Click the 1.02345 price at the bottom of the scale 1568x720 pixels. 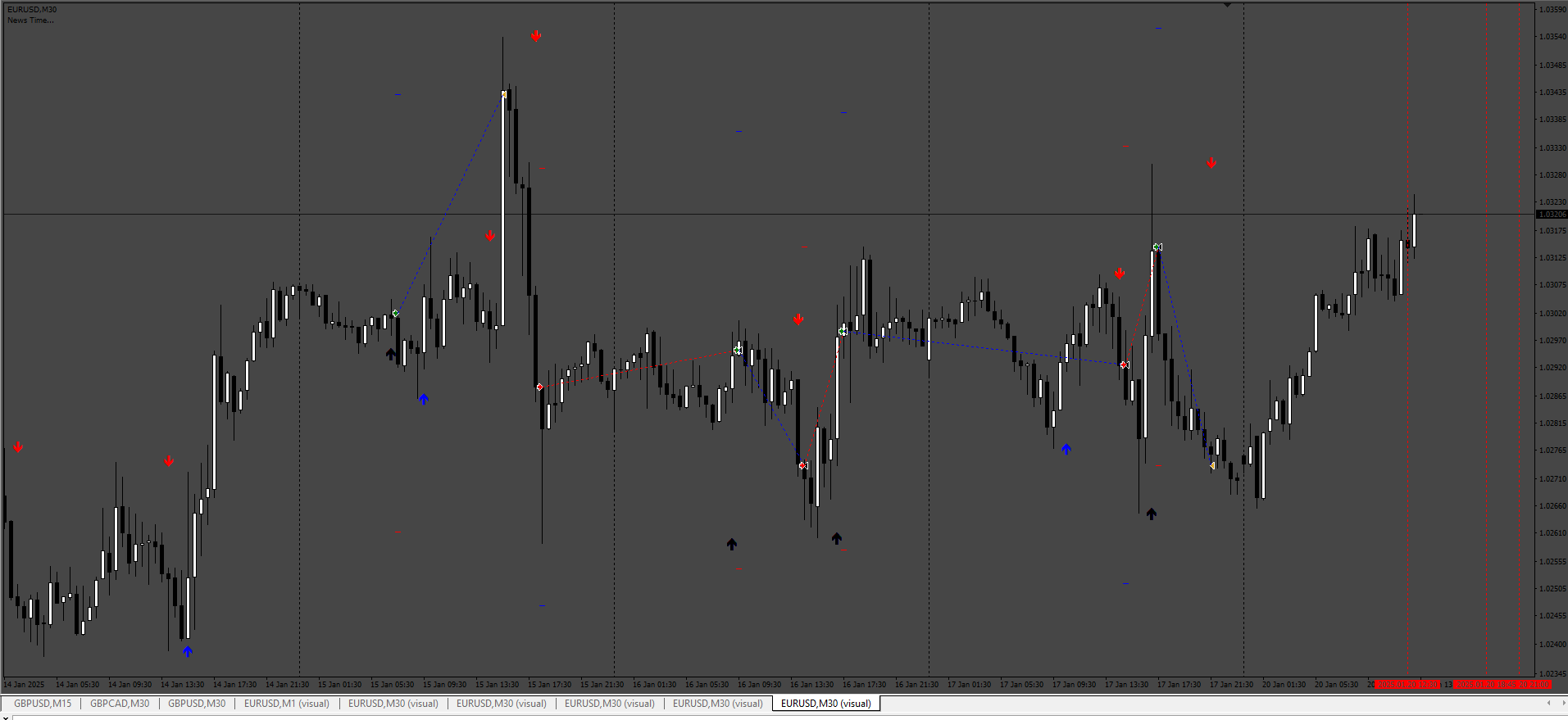[1552, 673]
